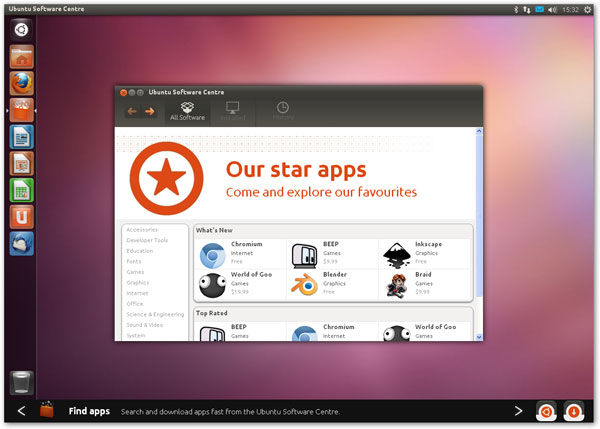Open the Developer Tools category
The height and width of the screenshot is (429, 600).
(147, 240)
